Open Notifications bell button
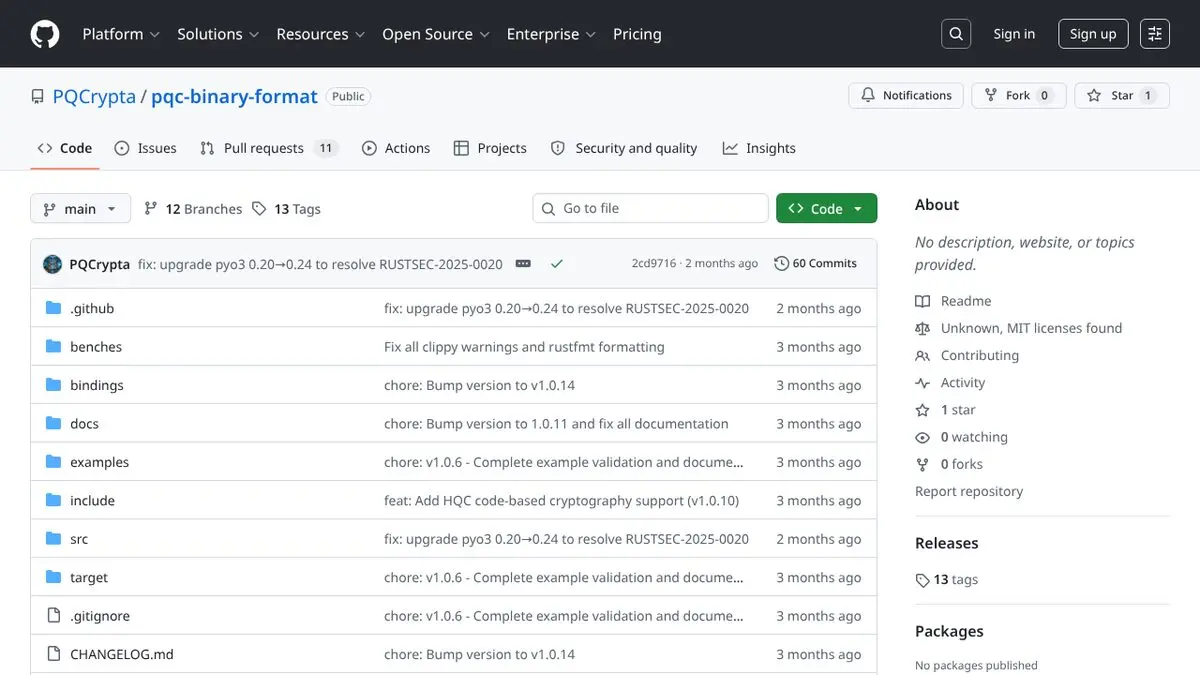The width and height of the screenshot is (1200, 675). pyautogui.click(x=906, y=95)
